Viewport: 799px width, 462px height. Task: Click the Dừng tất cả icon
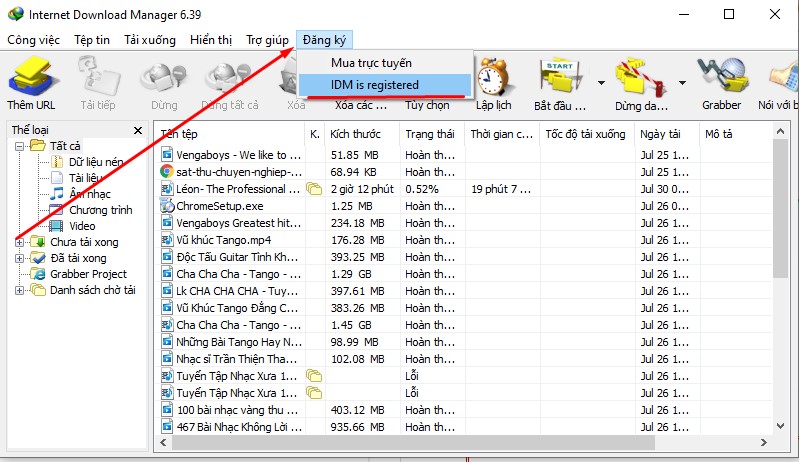(229, 79)
